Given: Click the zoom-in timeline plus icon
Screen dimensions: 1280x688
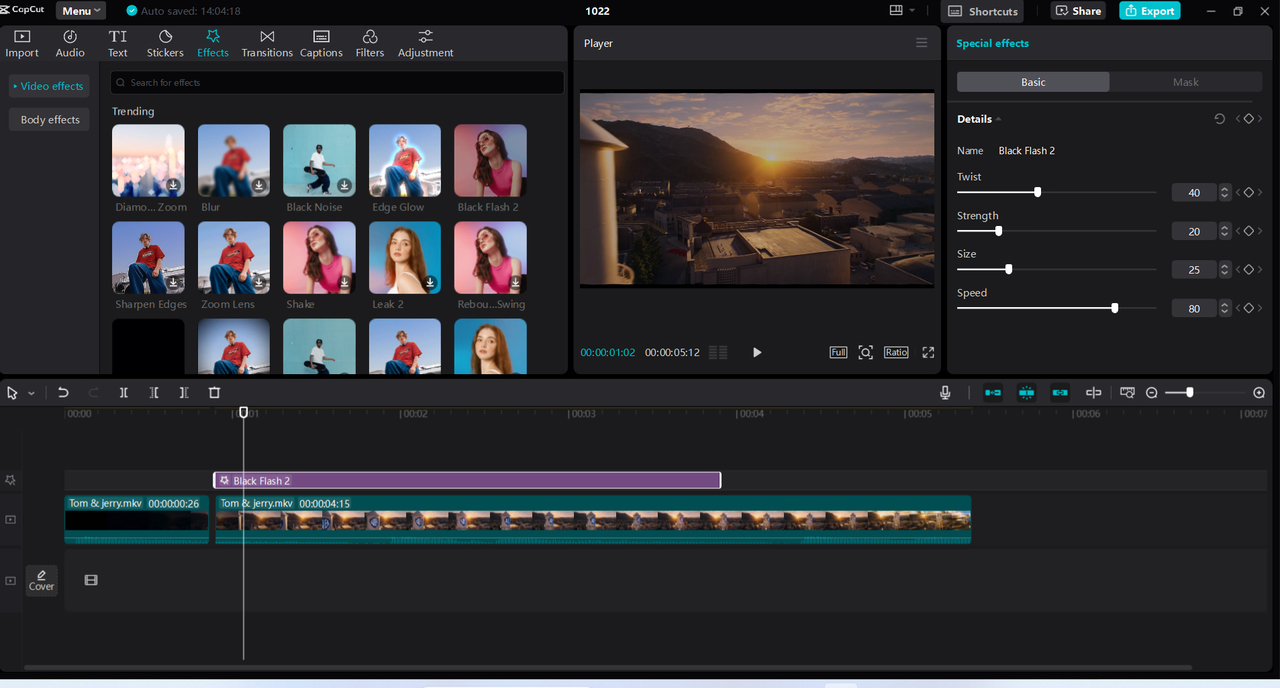Looking at the screenshot, I should click(1259, 393).
